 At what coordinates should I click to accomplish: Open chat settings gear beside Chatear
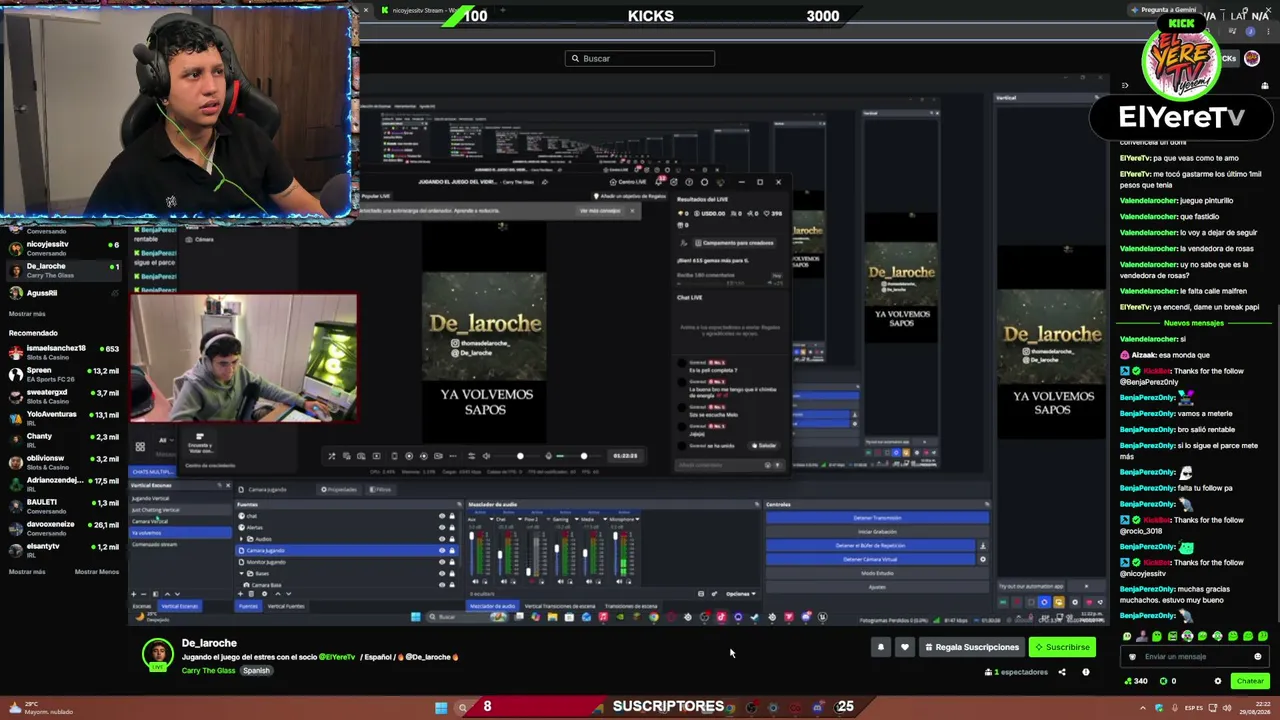point(1218,681)
